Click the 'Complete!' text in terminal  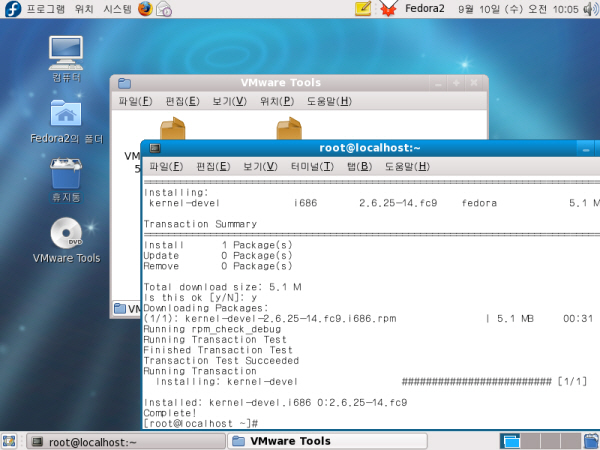click(x=170, y=413)
